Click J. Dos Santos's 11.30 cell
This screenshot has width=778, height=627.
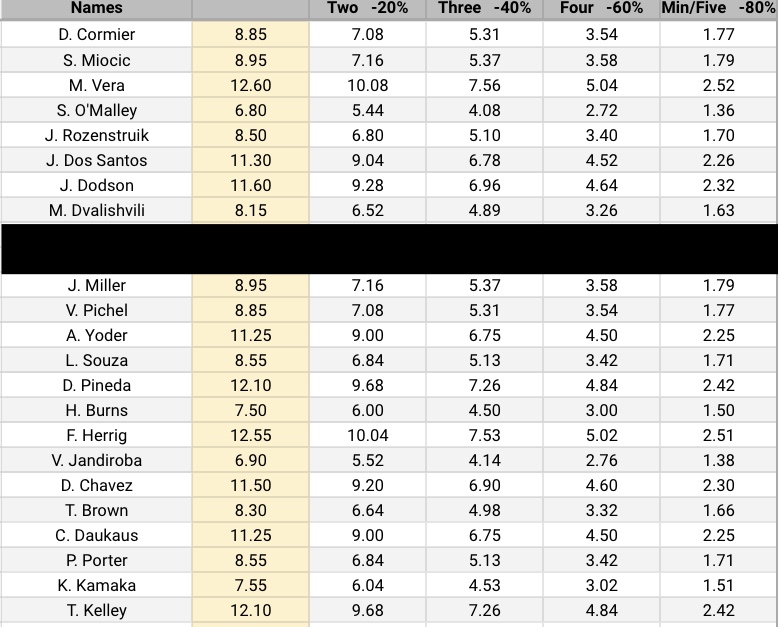tap(250, 160)
